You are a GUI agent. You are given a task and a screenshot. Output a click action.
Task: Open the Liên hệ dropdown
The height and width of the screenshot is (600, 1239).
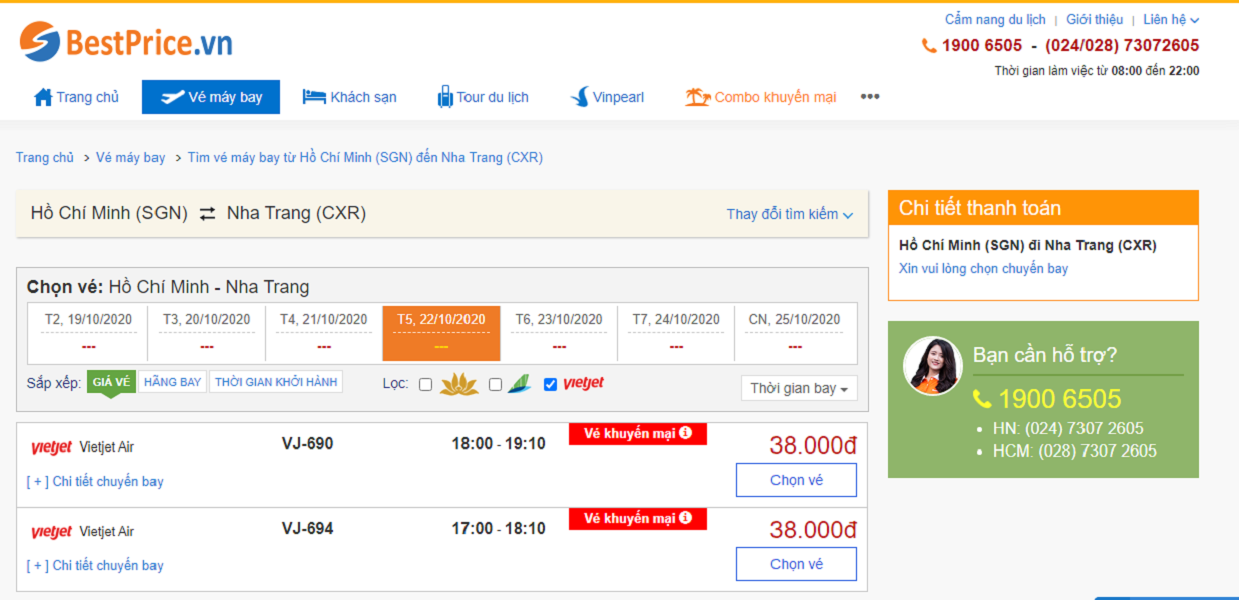coord(1171,19)
